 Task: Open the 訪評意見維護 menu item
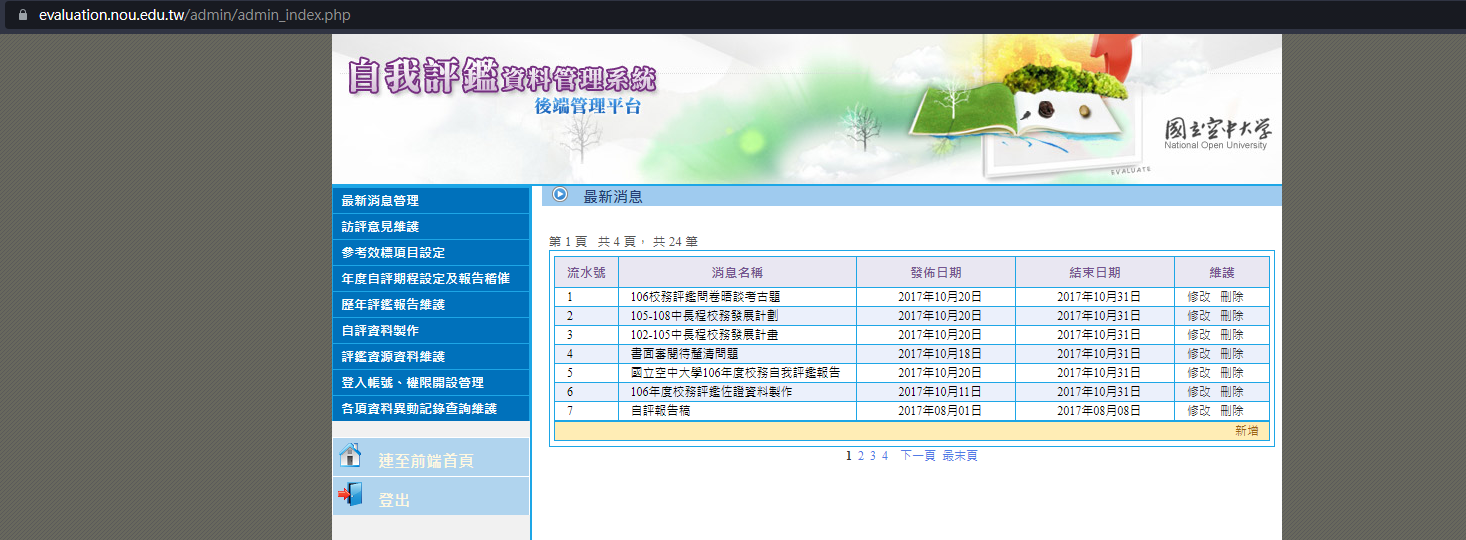pos(430,227)
